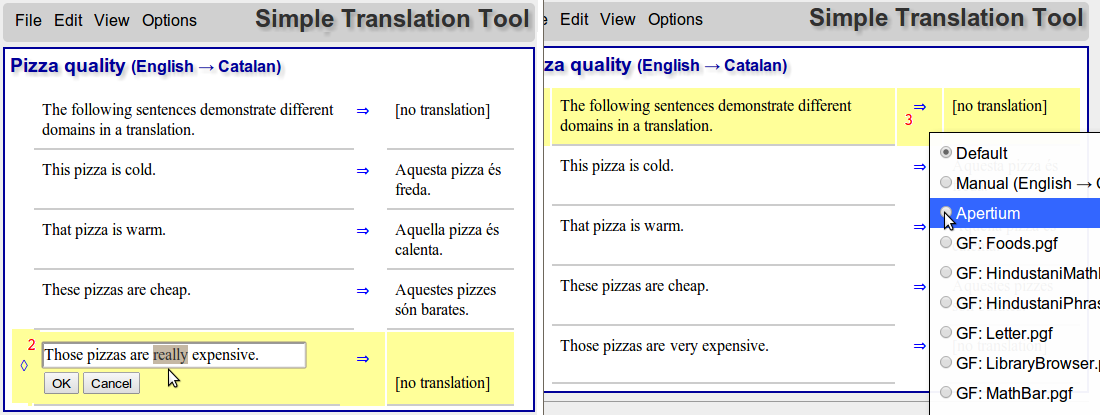
Task: Click arrow in highlighted row of right panel
Action: [920, 106]
